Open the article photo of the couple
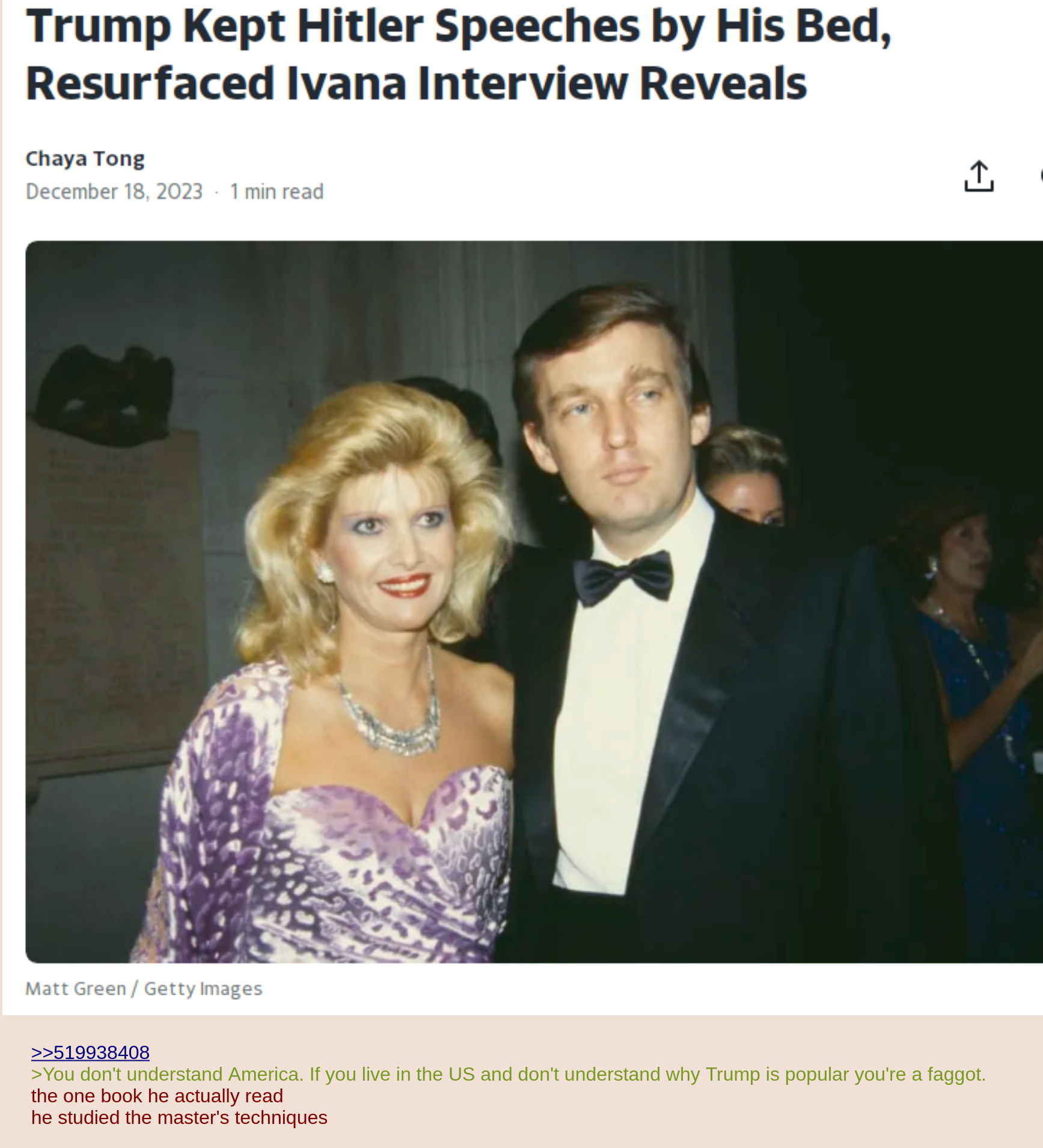 click(x=534, y=602)
